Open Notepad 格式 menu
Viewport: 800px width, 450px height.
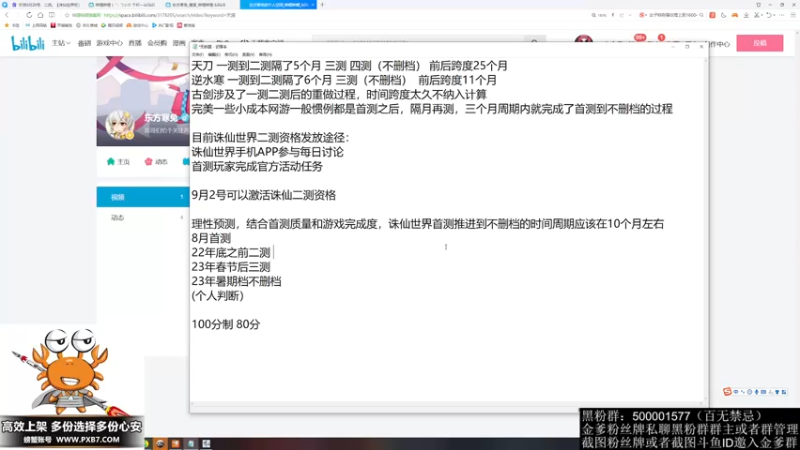(x=231, y=55)
